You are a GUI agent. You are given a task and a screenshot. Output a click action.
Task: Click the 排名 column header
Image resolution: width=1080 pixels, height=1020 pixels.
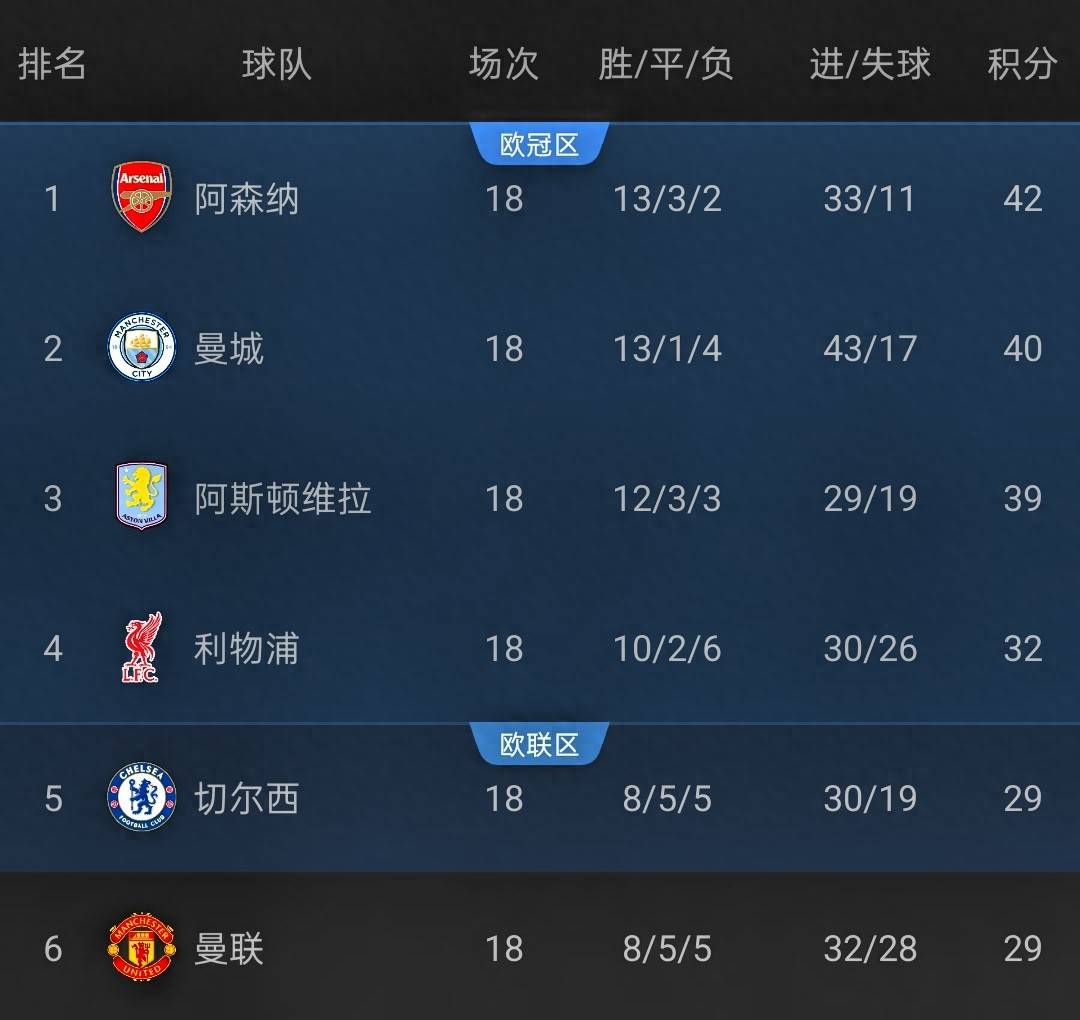click(x=52, y=64)
